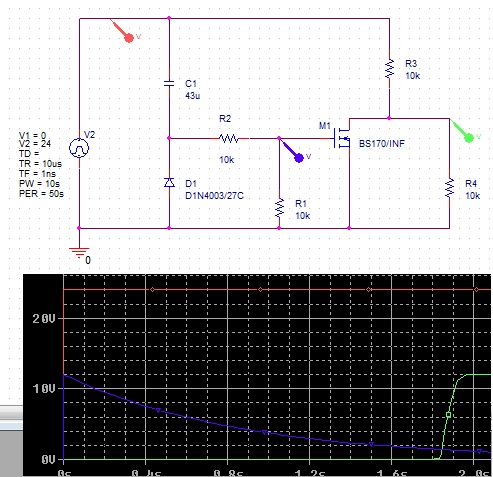Select resistor R2 symbol
Viewport: 493px width, 477px height.
229,138
